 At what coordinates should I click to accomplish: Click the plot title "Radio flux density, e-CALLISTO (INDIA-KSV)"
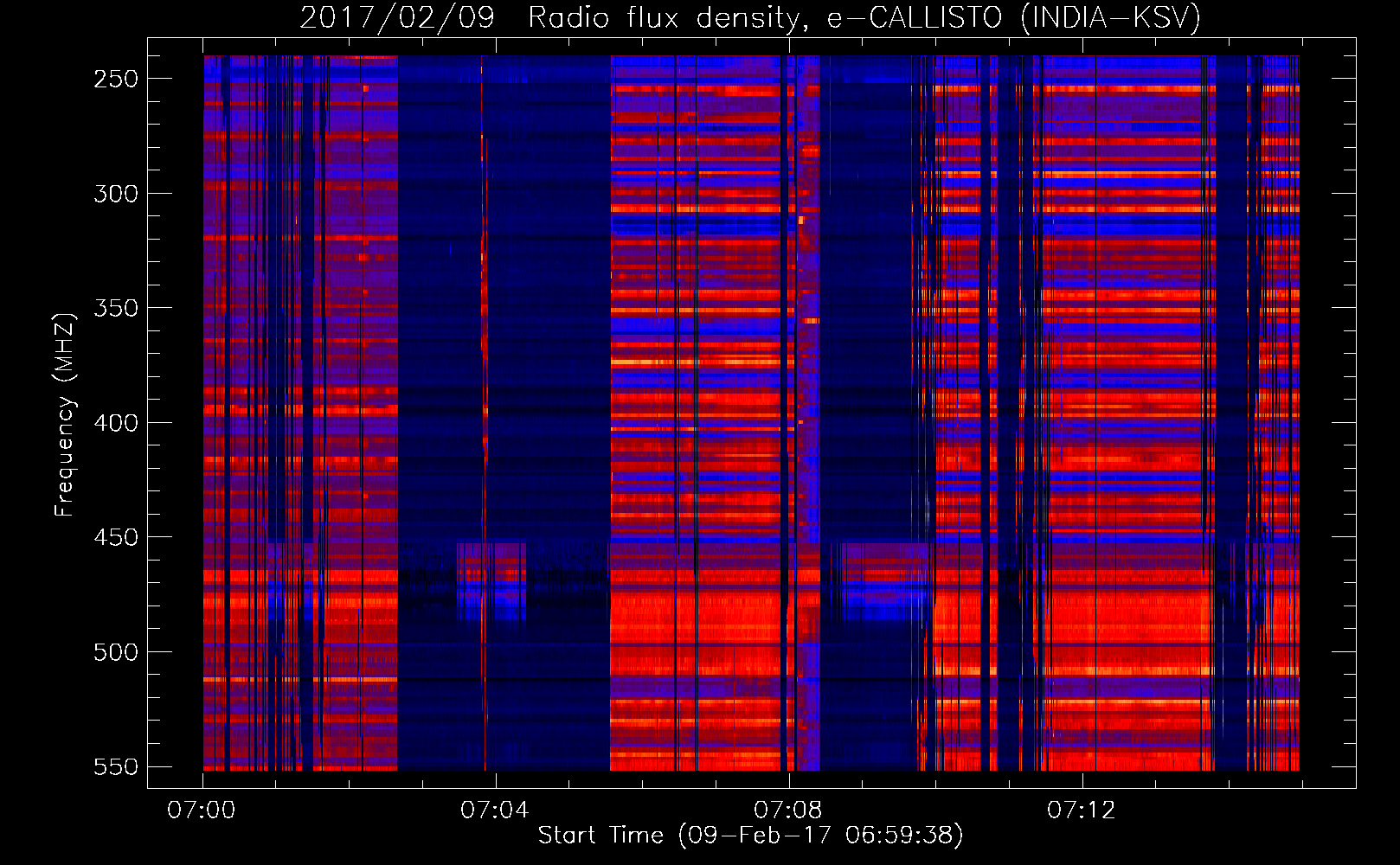click(864, 17)
